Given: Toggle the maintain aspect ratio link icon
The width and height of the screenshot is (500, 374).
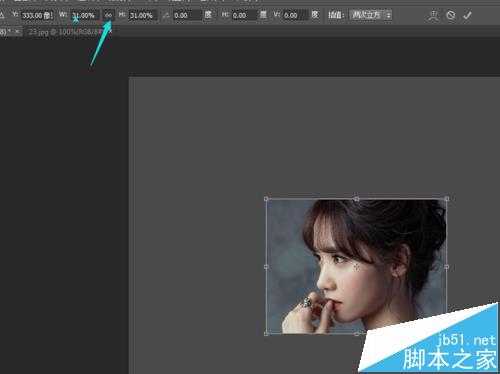Looking at the screenshot, I should click(x=108, y=15).
